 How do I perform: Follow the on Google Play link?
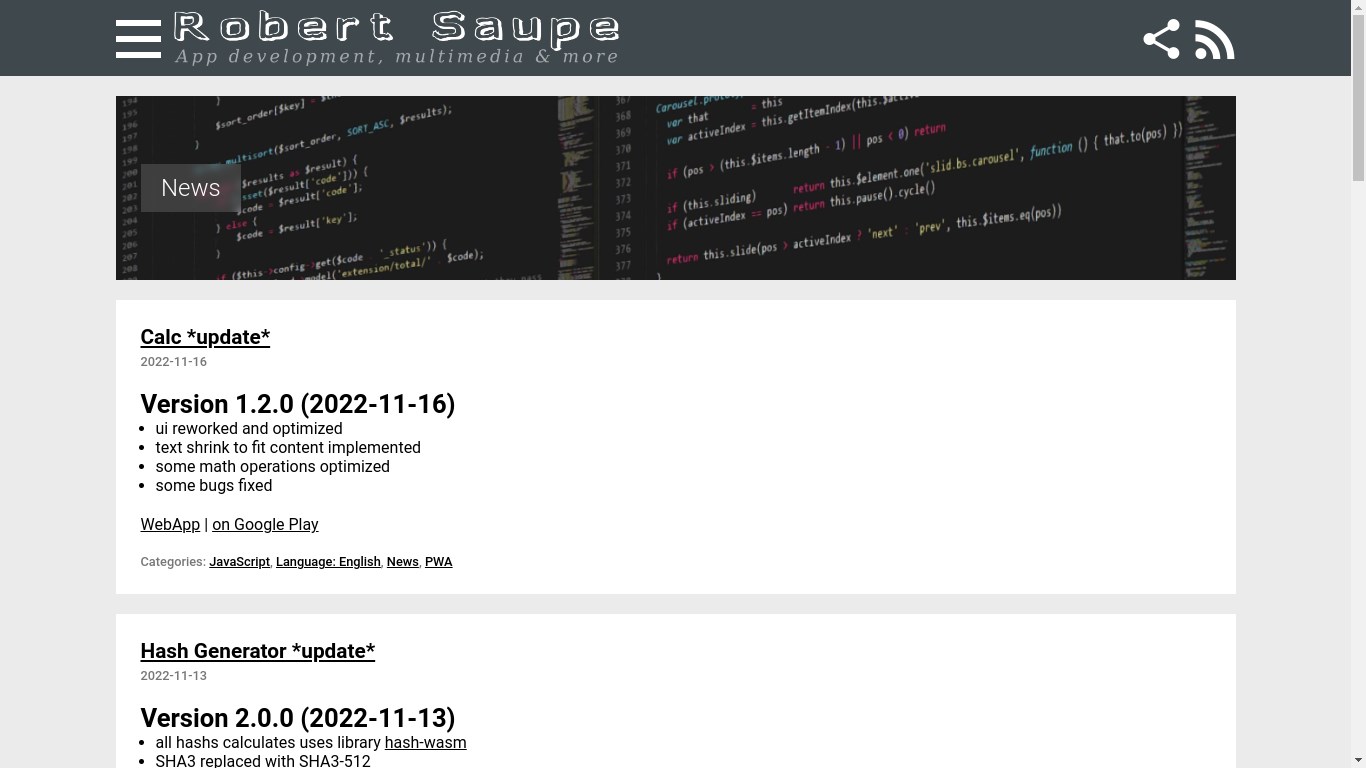(265, 524)
